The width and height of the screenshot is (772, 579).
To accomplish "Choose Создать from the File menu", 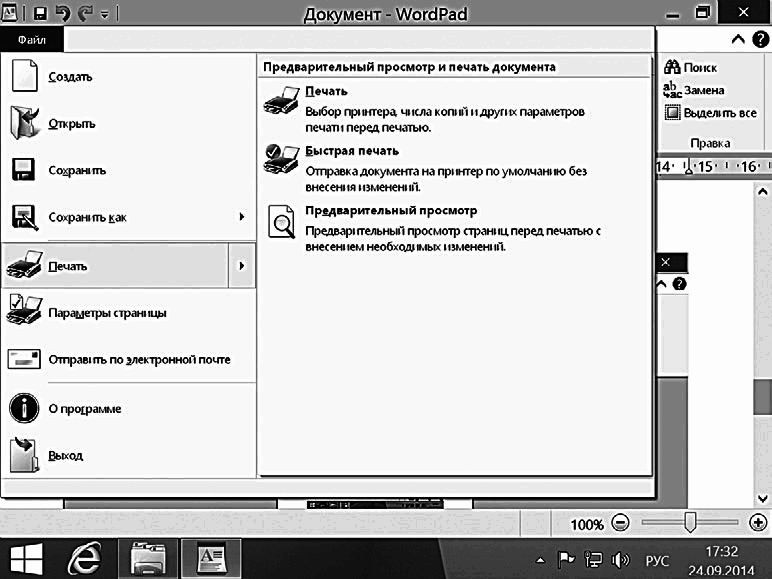I will 129,76.
